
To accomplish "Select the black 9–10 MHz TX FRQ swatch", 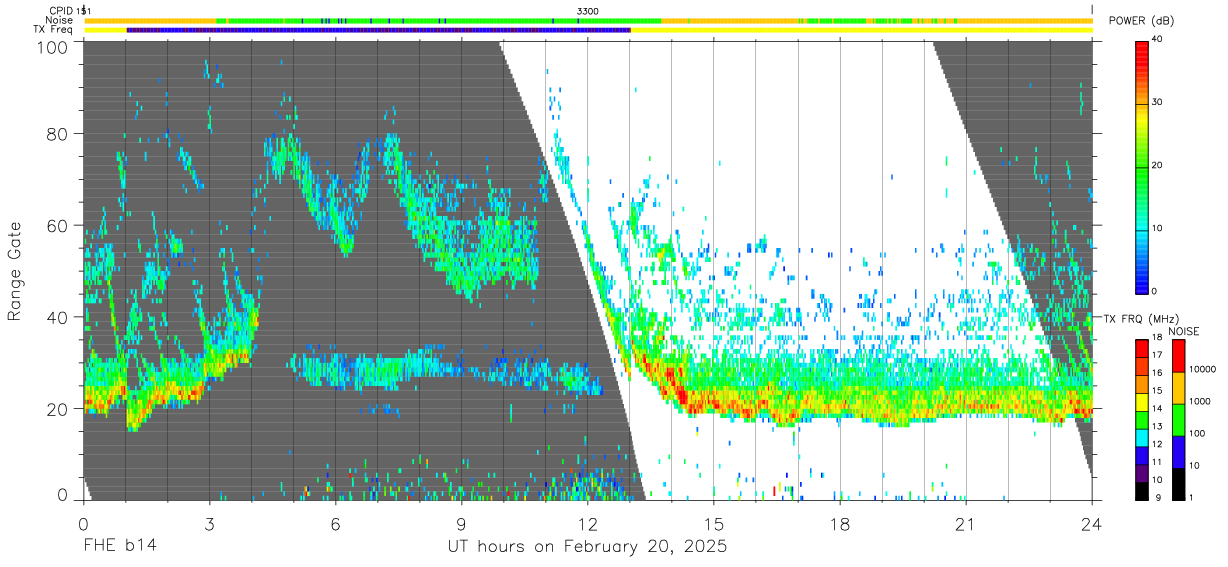I will pyautogui.click(x=1141, y=491).
